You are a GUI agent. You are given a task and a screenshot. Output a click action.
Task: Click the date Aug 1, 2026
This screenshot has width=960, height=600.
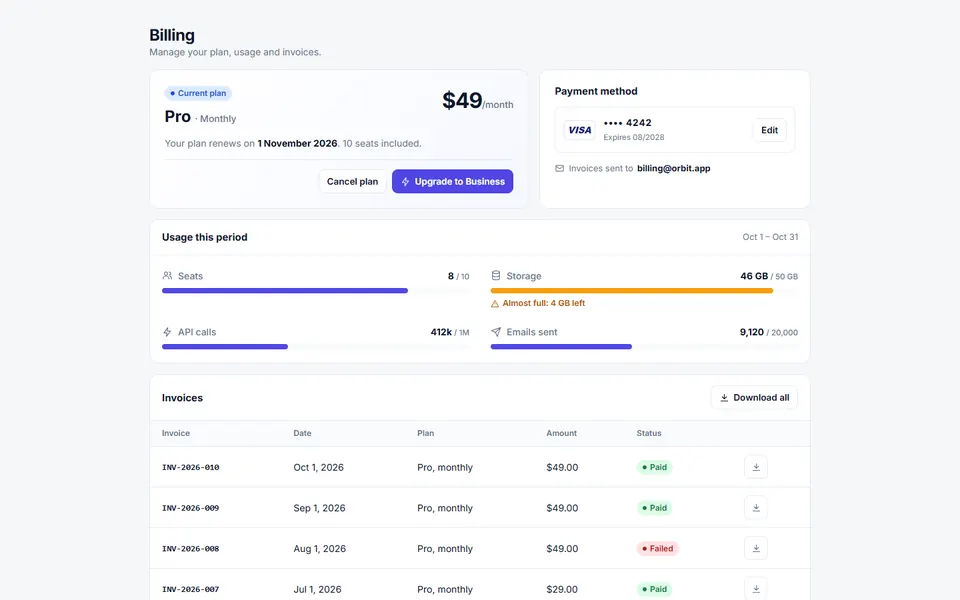coord(320,549)
